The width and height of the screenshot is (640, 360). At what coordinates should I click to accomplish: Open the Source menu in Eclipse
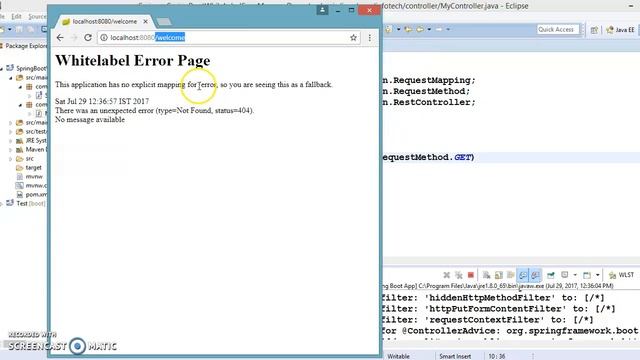tap(37, 16)
